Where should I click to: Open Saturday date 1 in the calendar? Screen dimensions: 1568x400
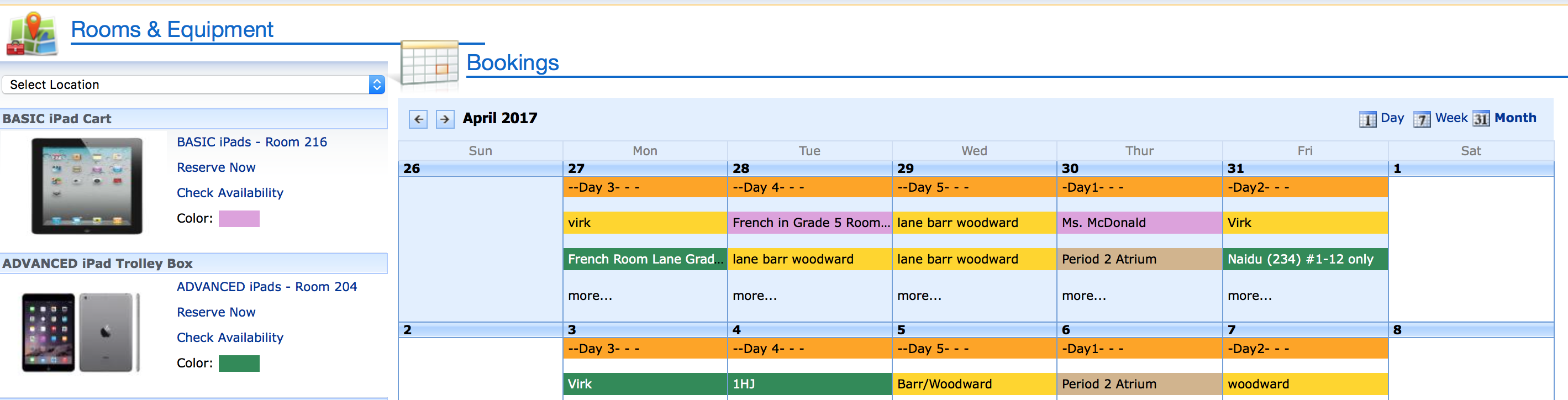[1398, 169]
